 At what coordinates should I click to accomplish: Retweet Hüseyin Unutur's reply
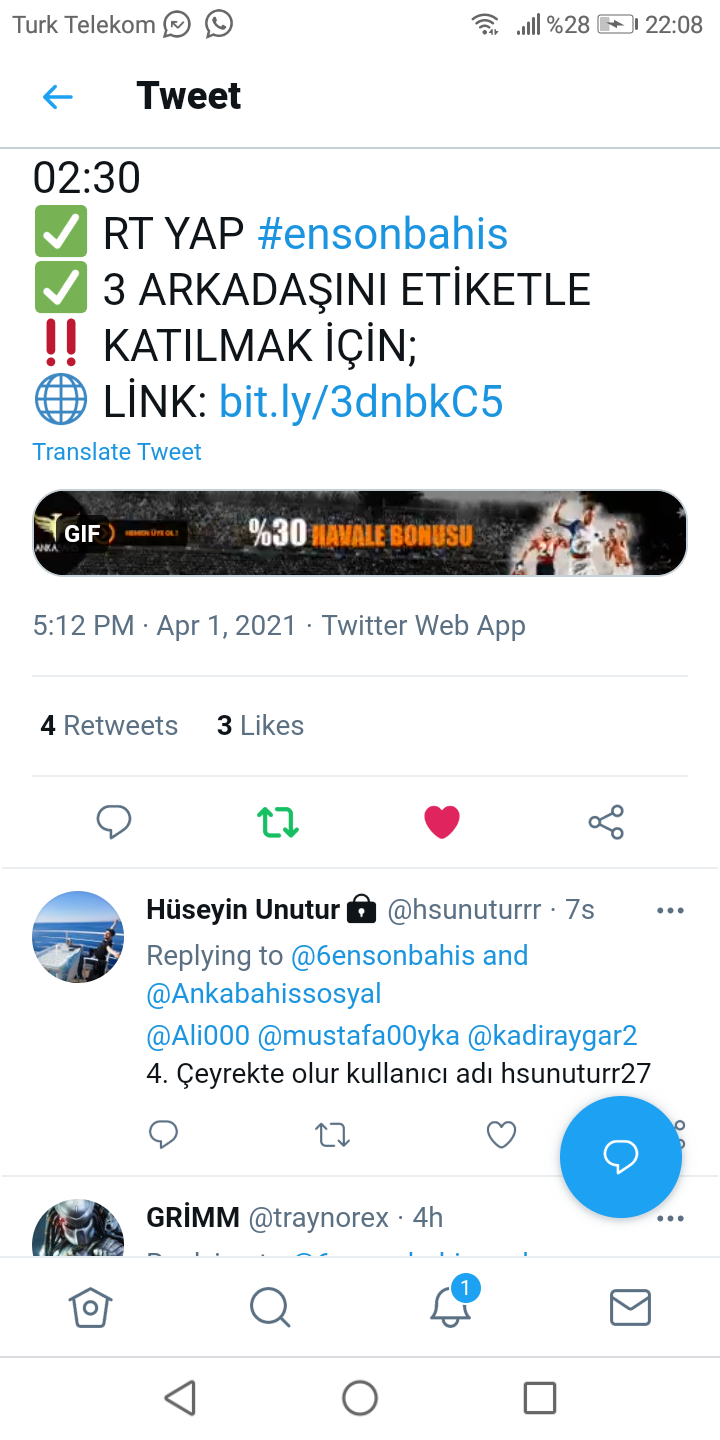tap(332, 1134)
